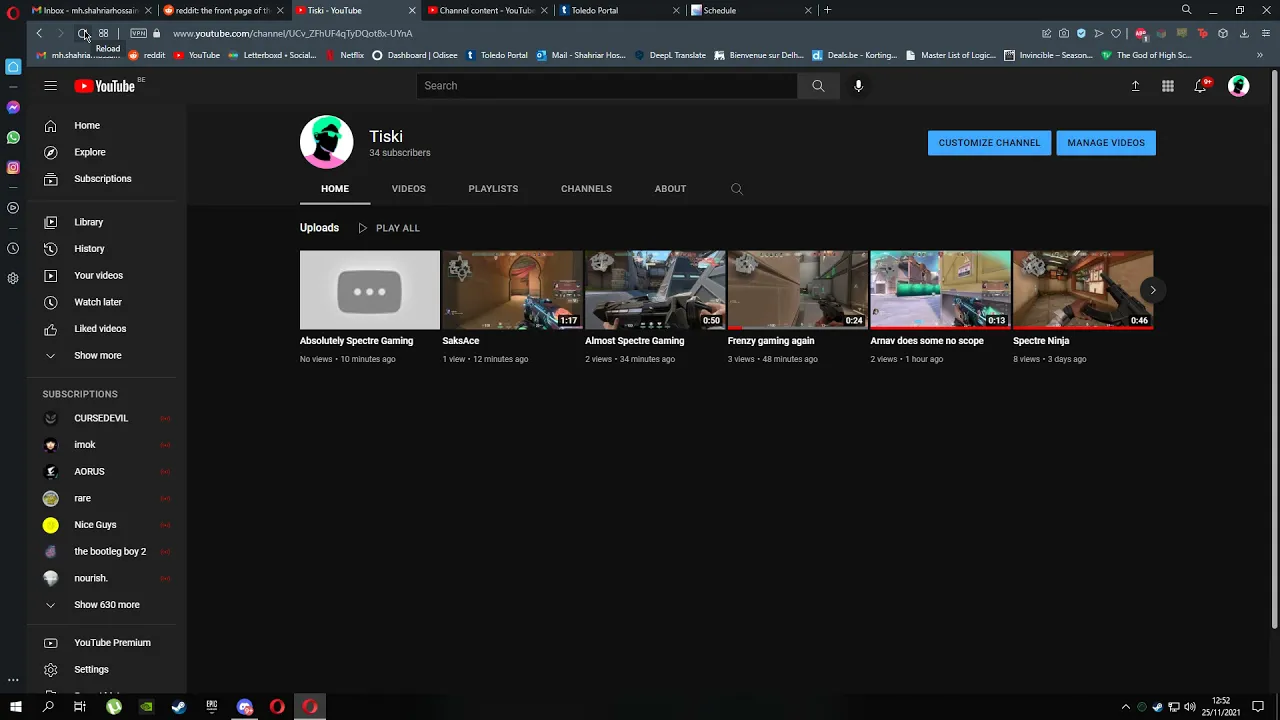Open a new browser tab
The height and width of the screenshot is (720, 1280).
pos(827,10)
